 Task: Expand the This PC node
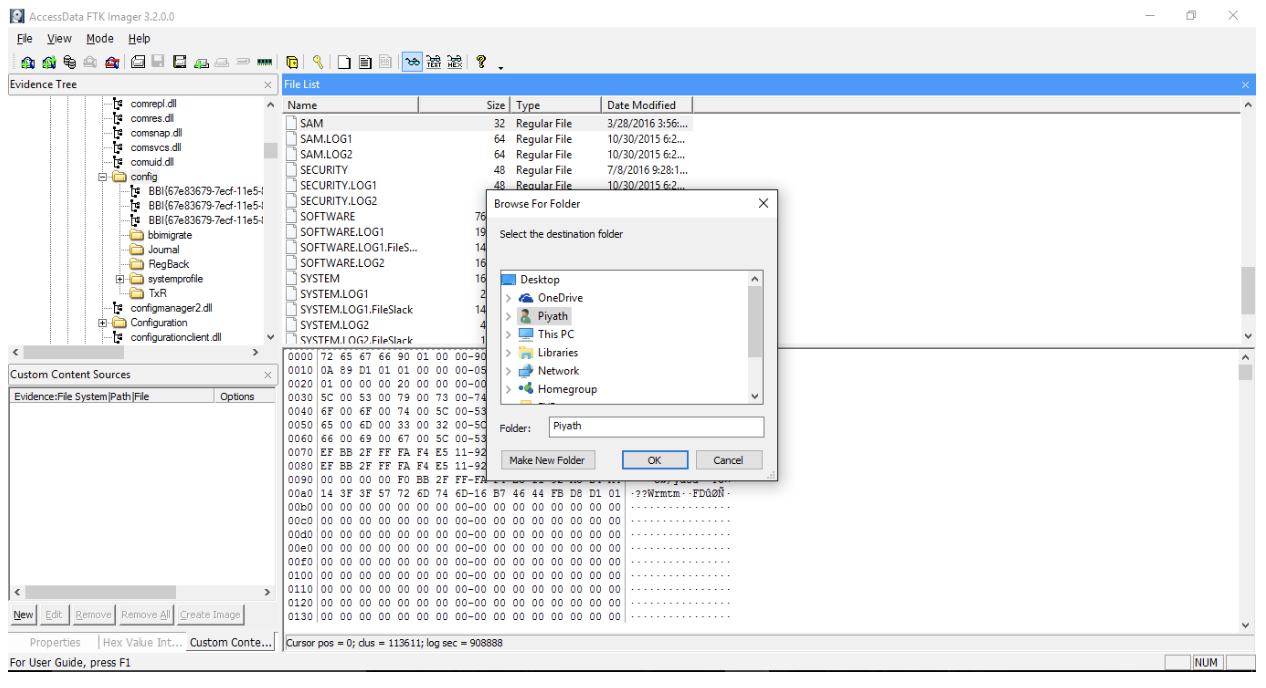508,334
